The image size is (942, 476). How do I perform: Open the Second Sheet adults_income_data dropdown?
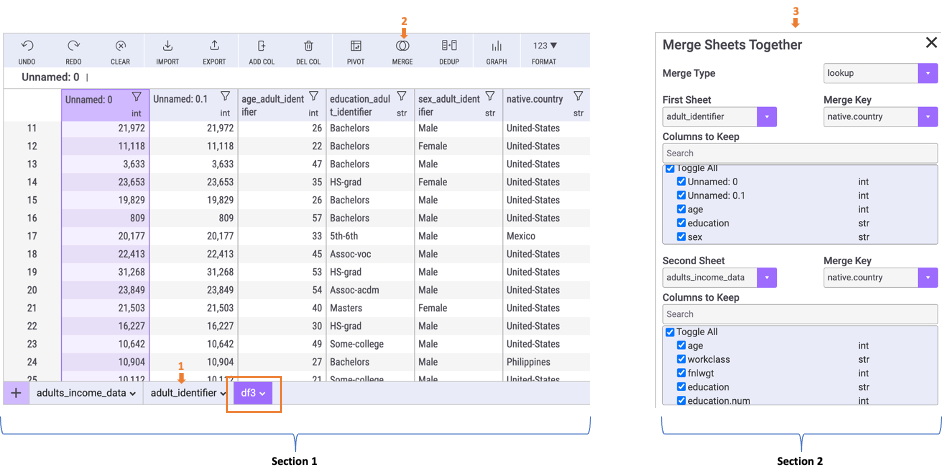click(x=767, y=277)
